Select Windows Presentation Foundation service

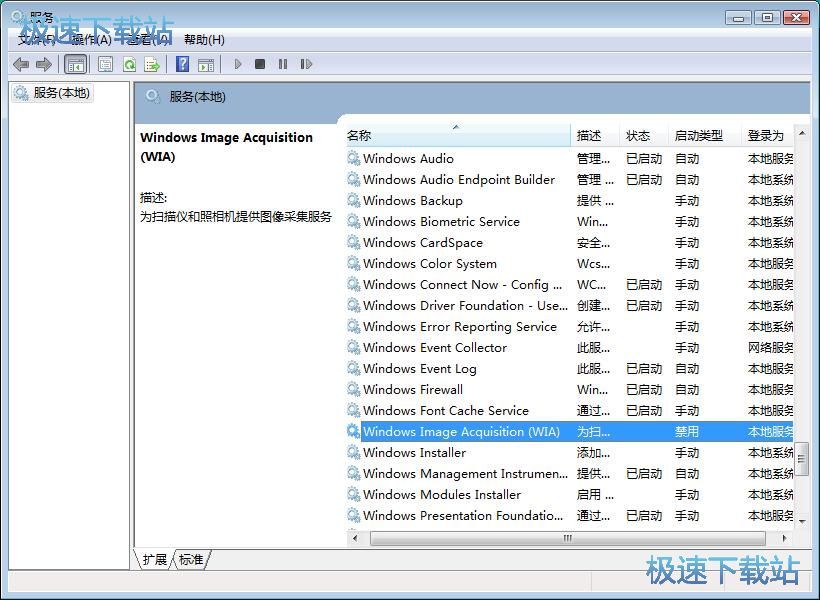click(570, 516)
